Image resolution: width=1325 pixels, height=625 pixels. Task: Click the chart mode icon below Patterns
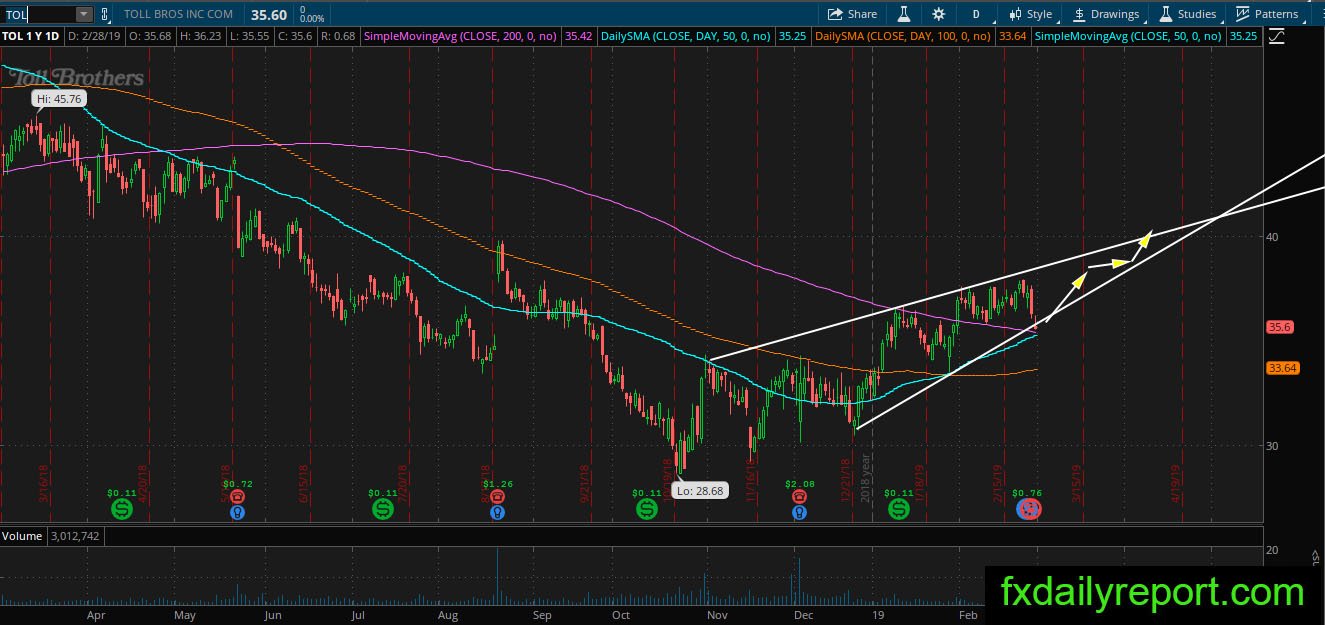tap(1276, 36)
